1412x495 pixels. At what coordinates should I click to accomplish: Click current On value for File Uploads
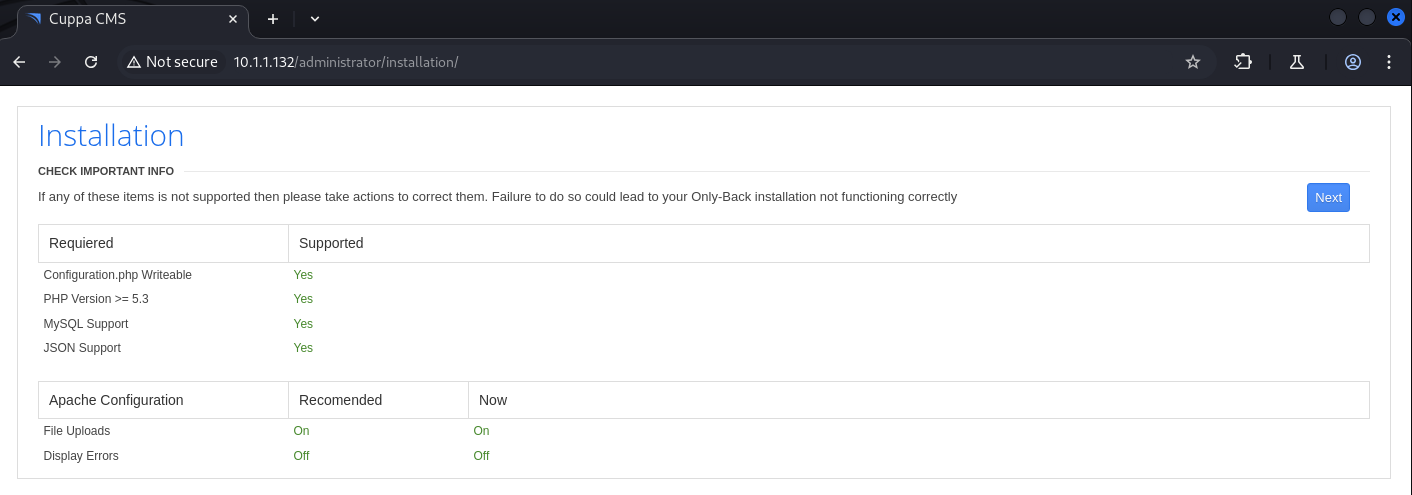click(481, 431)
